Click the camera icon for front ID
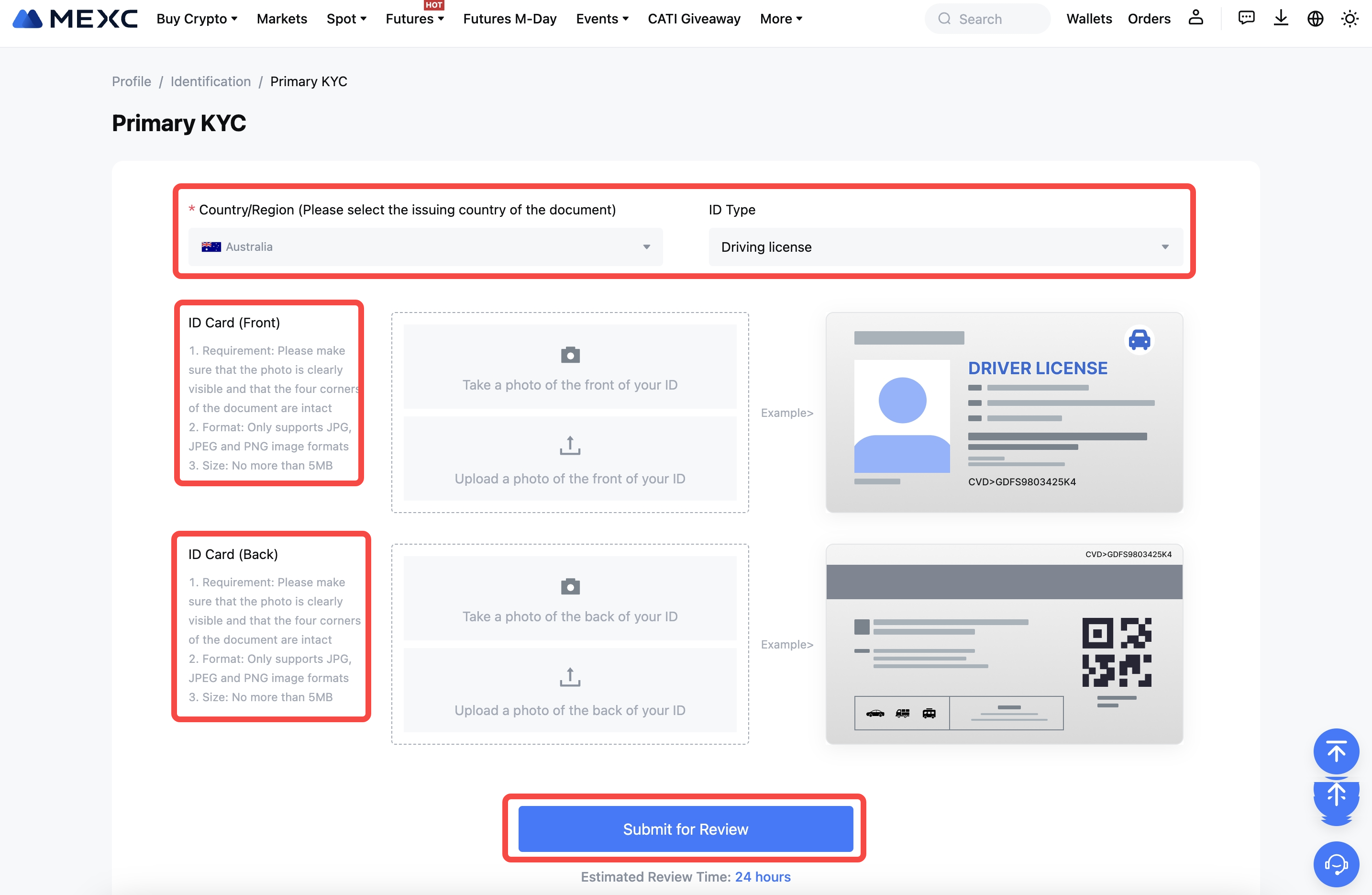Screen dimensions: 1372x895 click(x=570, y=355)
